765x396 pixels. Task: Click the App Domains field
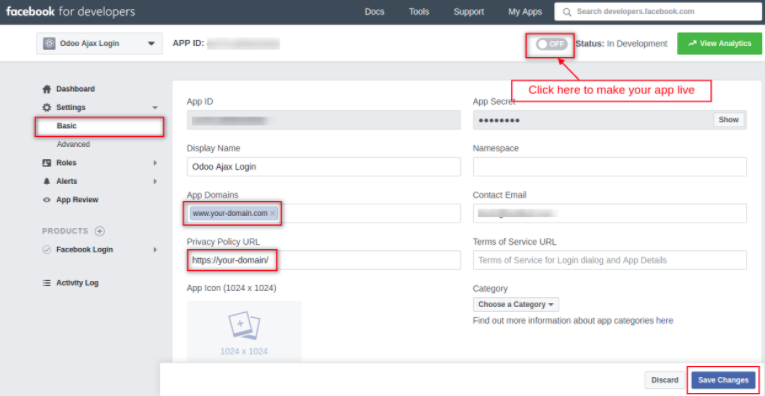[323, 214]
